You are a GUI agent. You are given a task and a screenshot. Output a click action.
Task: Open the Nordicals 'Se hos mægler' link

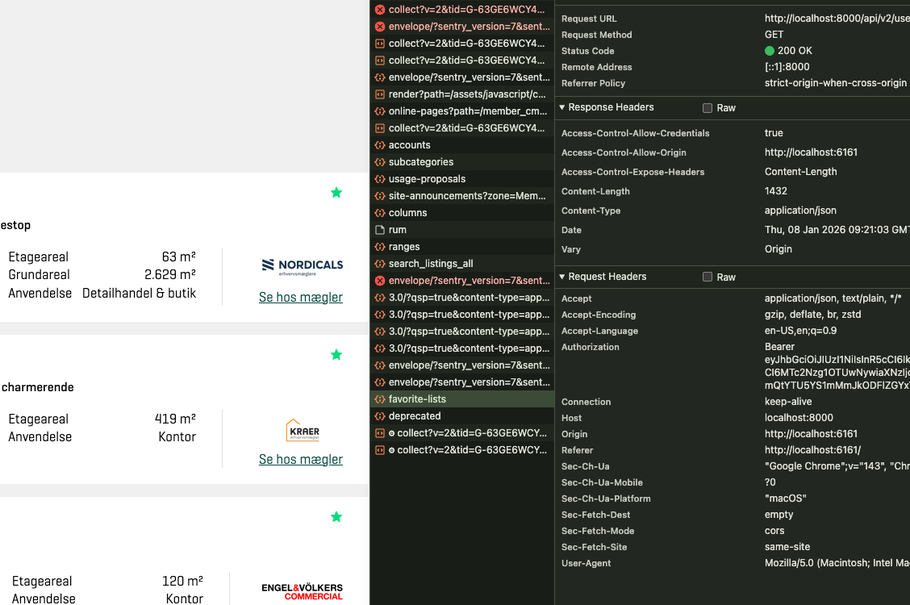tap(300, 297)
